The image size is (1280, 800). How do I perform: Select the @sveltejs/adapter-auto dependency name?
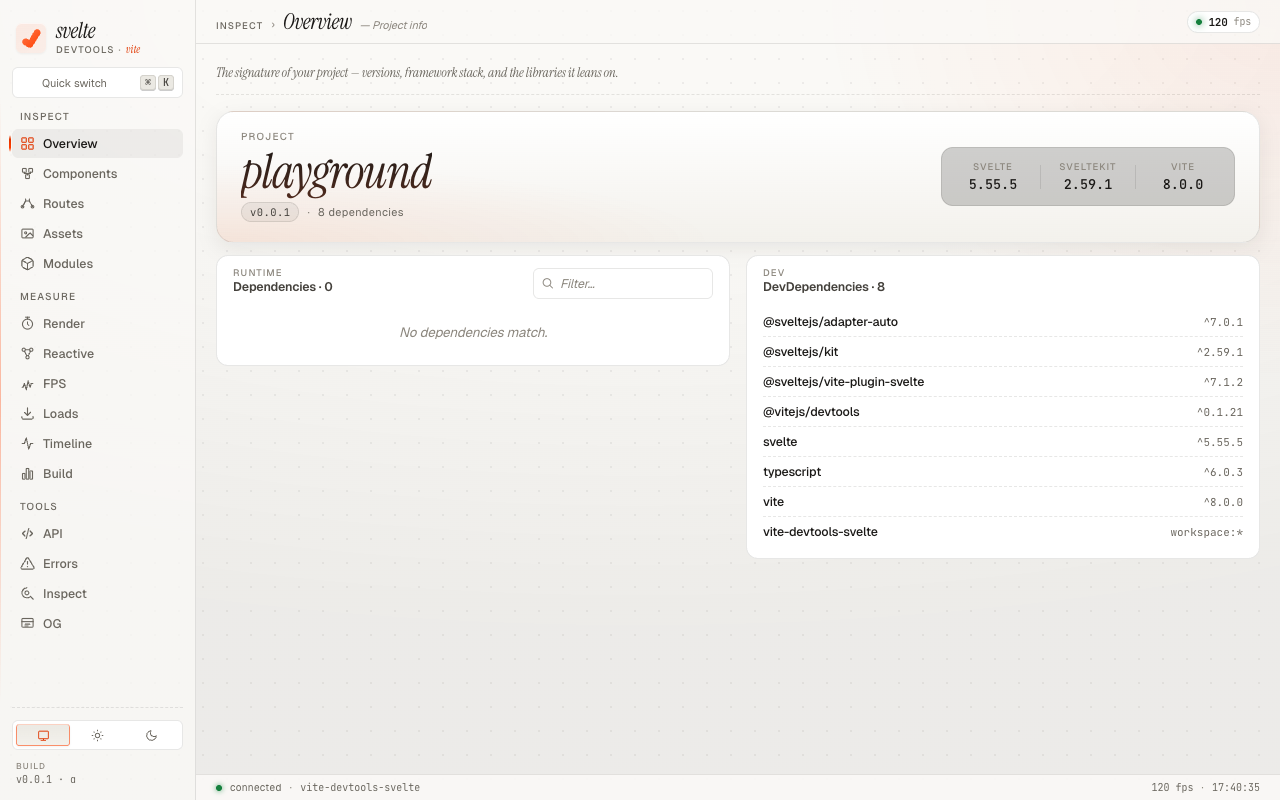pos(830,322)
